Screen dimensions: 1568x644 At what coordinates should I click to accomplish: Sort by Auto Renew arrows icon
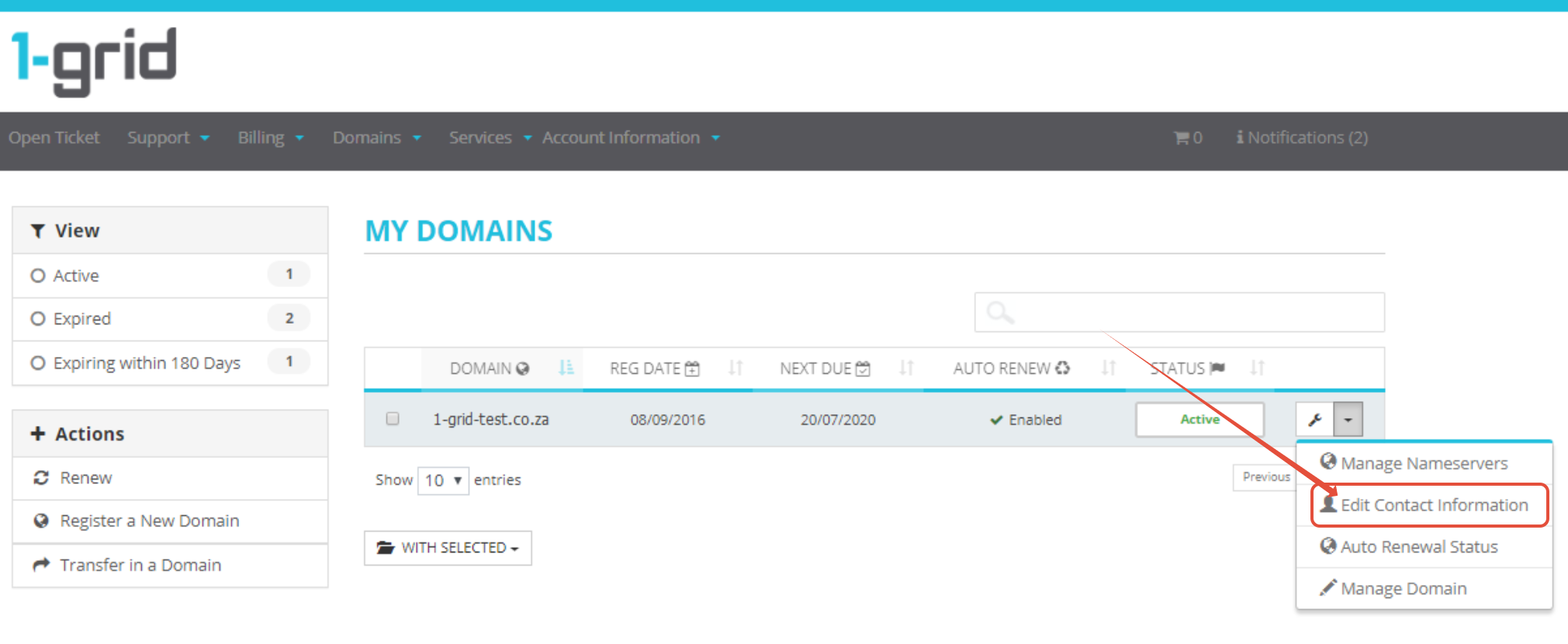1109,368
